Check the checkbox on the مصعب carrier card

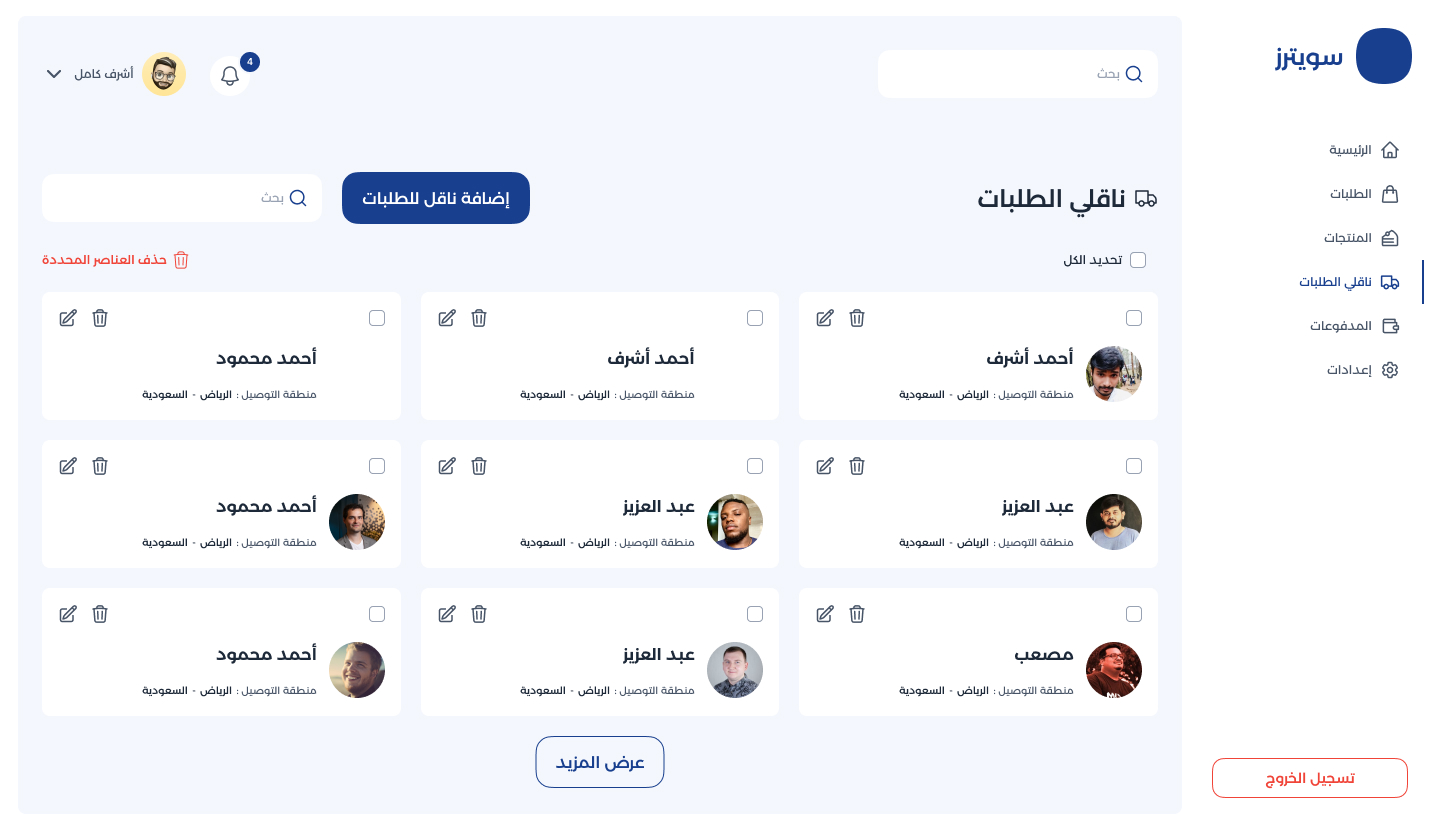[x=1134, y=614]
